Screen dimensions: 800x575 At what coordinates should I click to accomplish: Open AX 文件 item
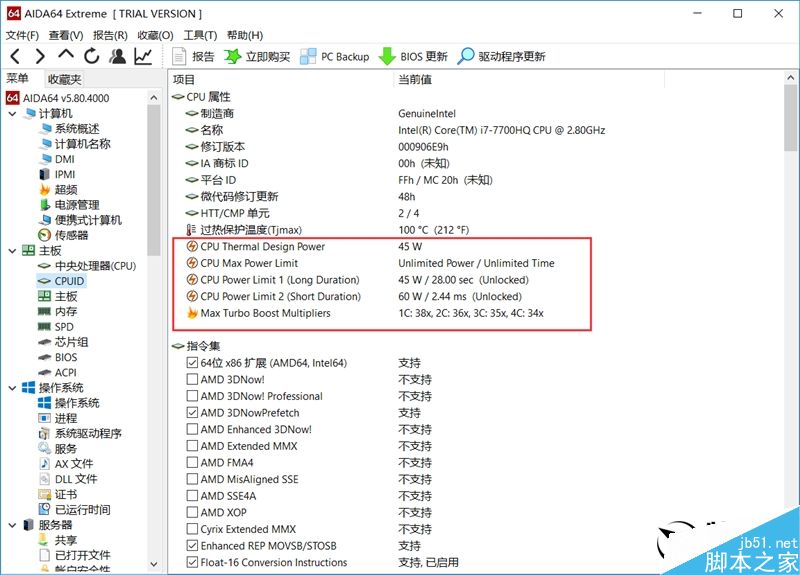coord(66,464)
